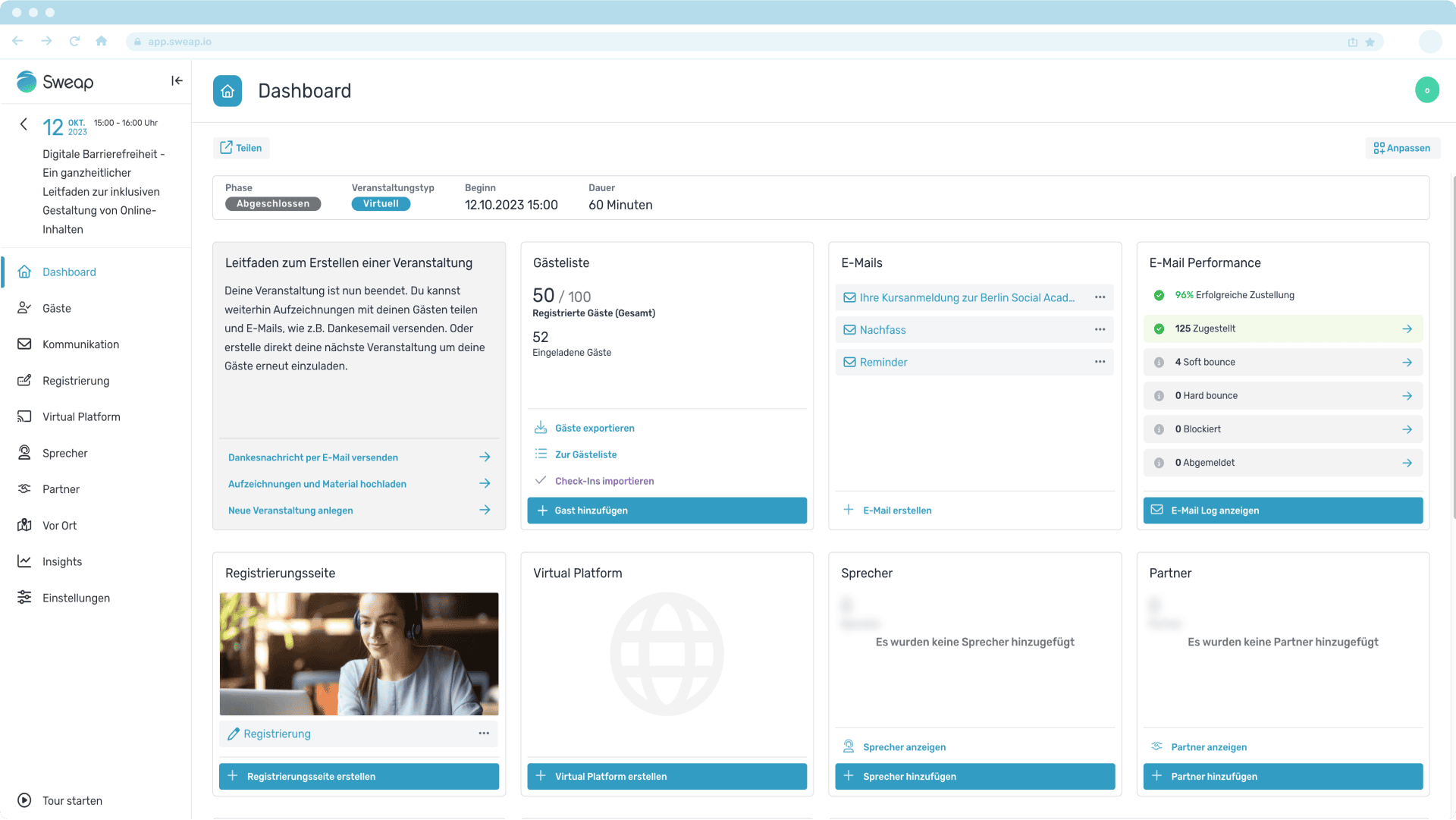The width and height of the screenshot is (1456, 820).
Task: Open options menu for the Reminder email
Action: tap(1100, 362)
